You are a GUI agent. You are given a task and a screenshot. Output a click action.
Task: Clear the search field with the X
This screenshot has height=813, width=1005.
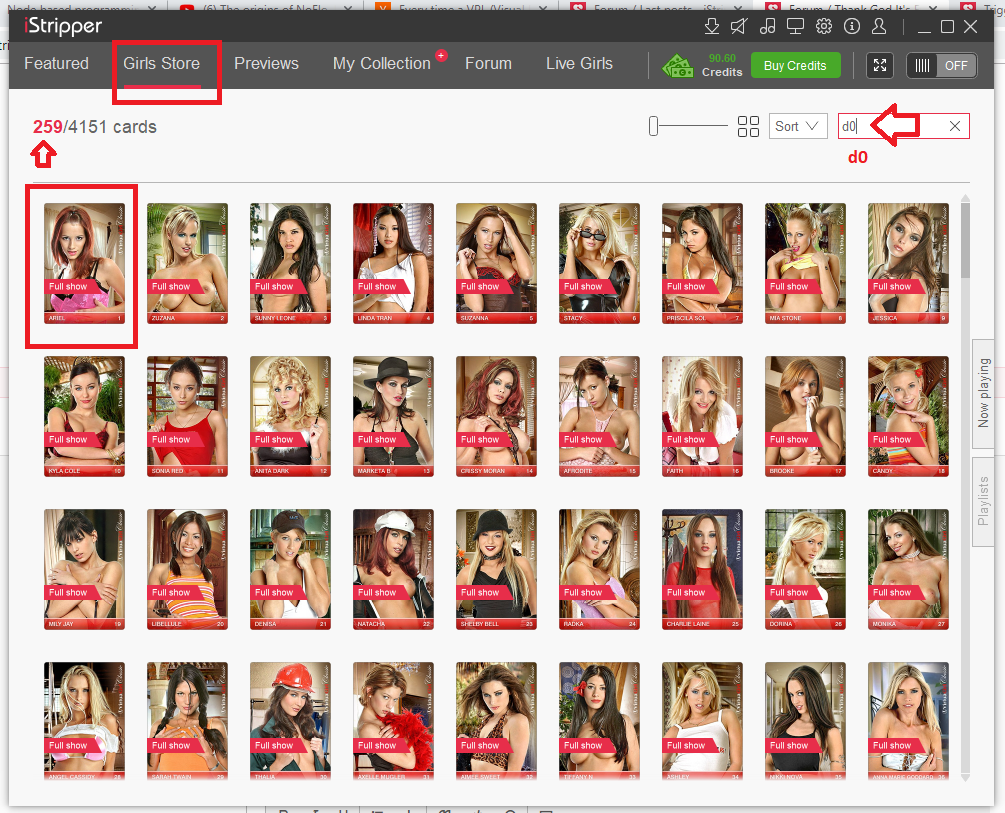(x=955, y=126)
